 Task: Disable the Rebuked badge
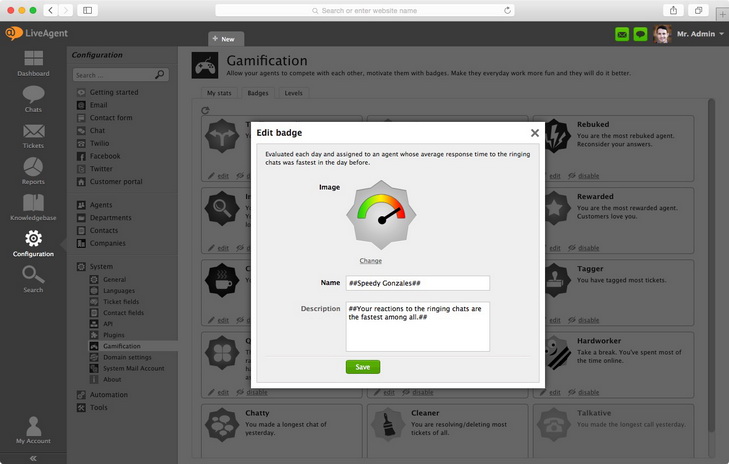pos(588,176)
